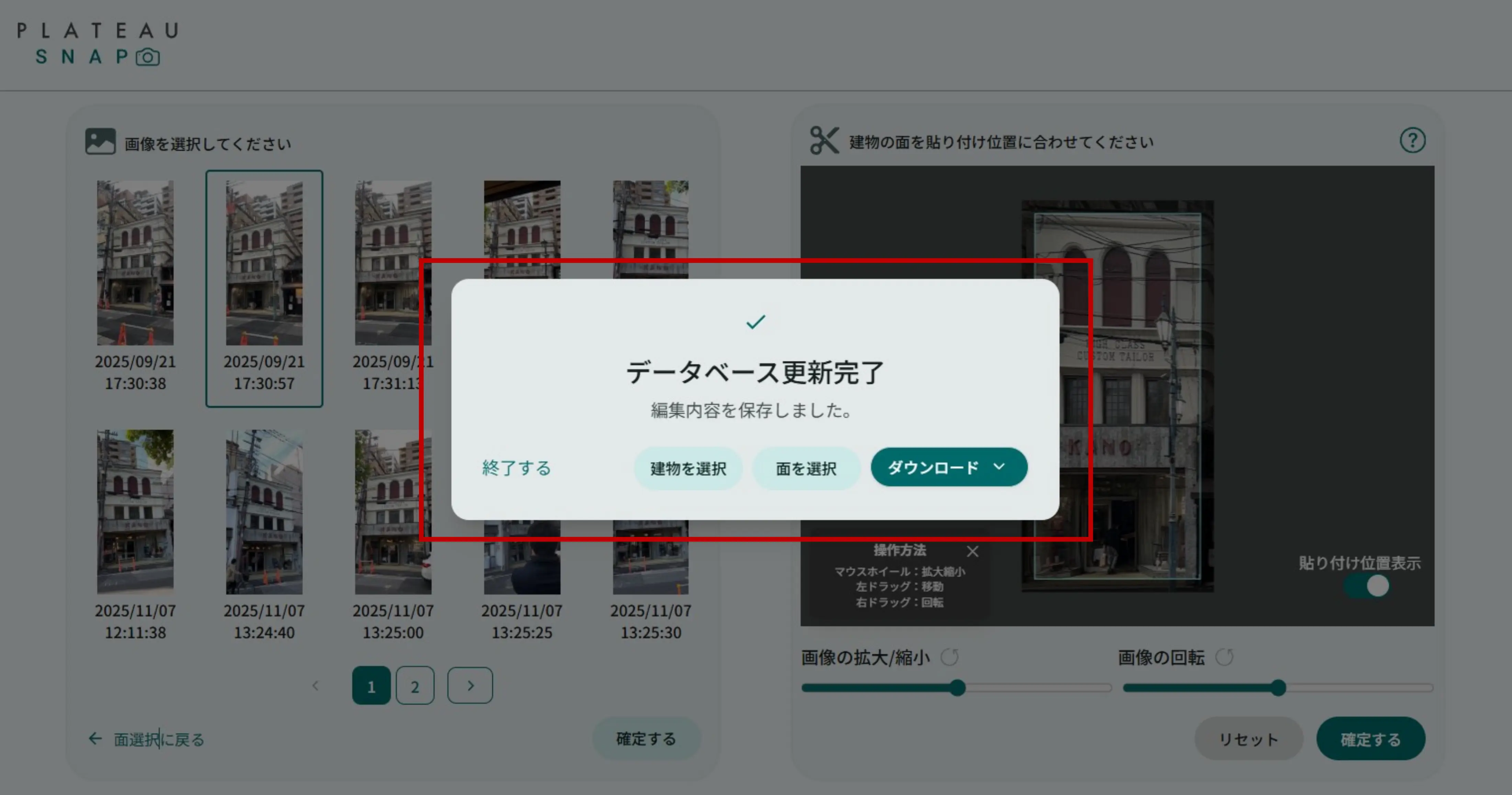This screenshot has width=1512, height=795.
Task: Select thumbnail dated 2025/09/21 17:30:38
Action: tap(135, 263)
